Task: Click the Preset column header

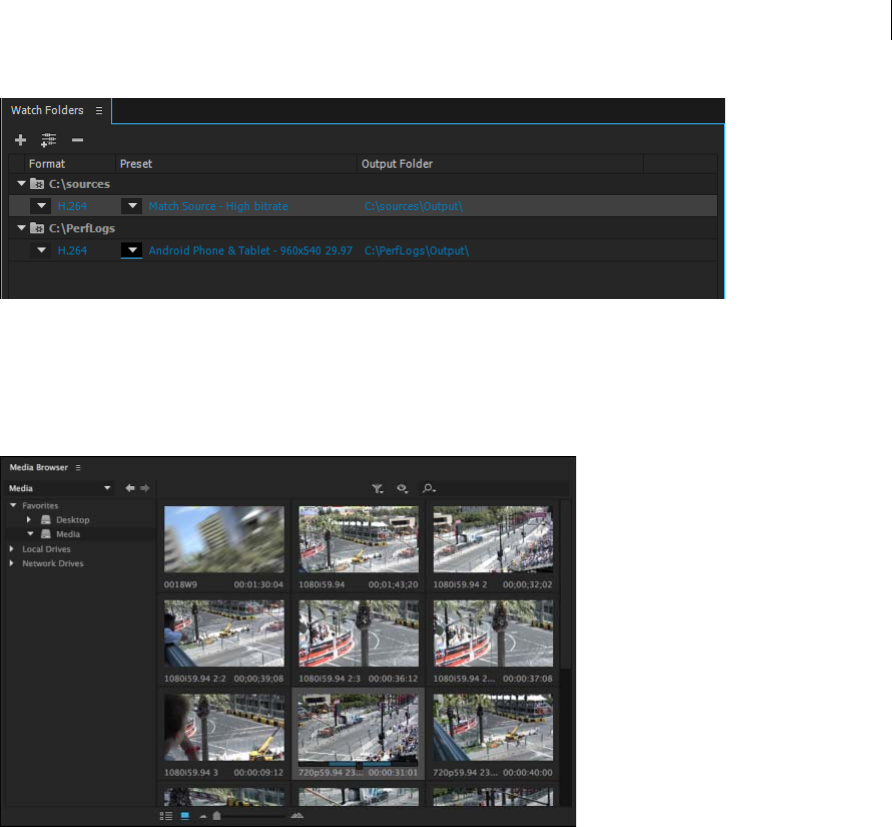Action: click(x=136, y=164)
